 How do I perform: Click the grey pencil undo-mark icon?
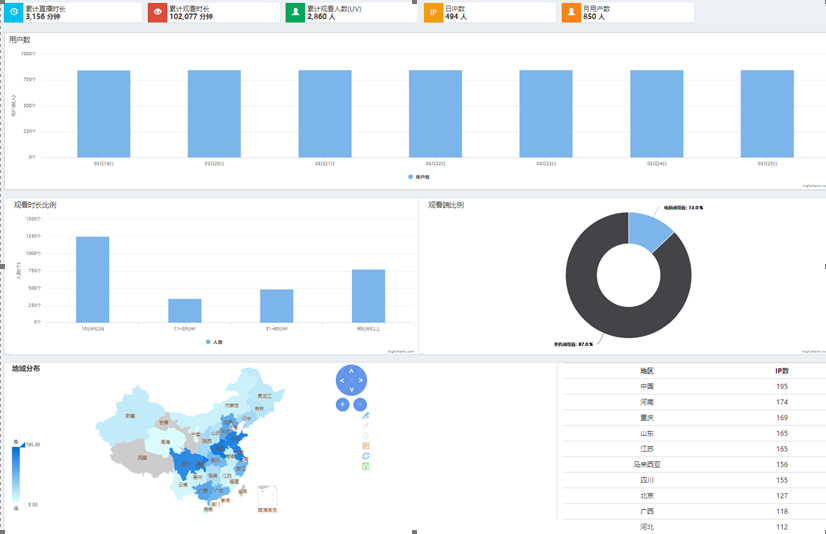pyautogui.click(x=366, y=426)
